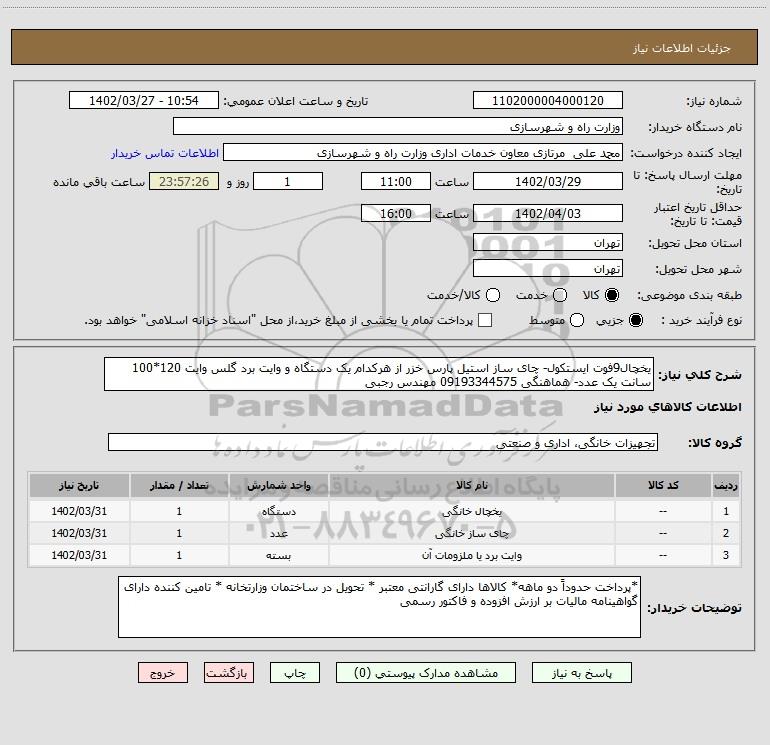Click the واحد شمارش column header
This screenshot has width=770, height=745.
278,485
